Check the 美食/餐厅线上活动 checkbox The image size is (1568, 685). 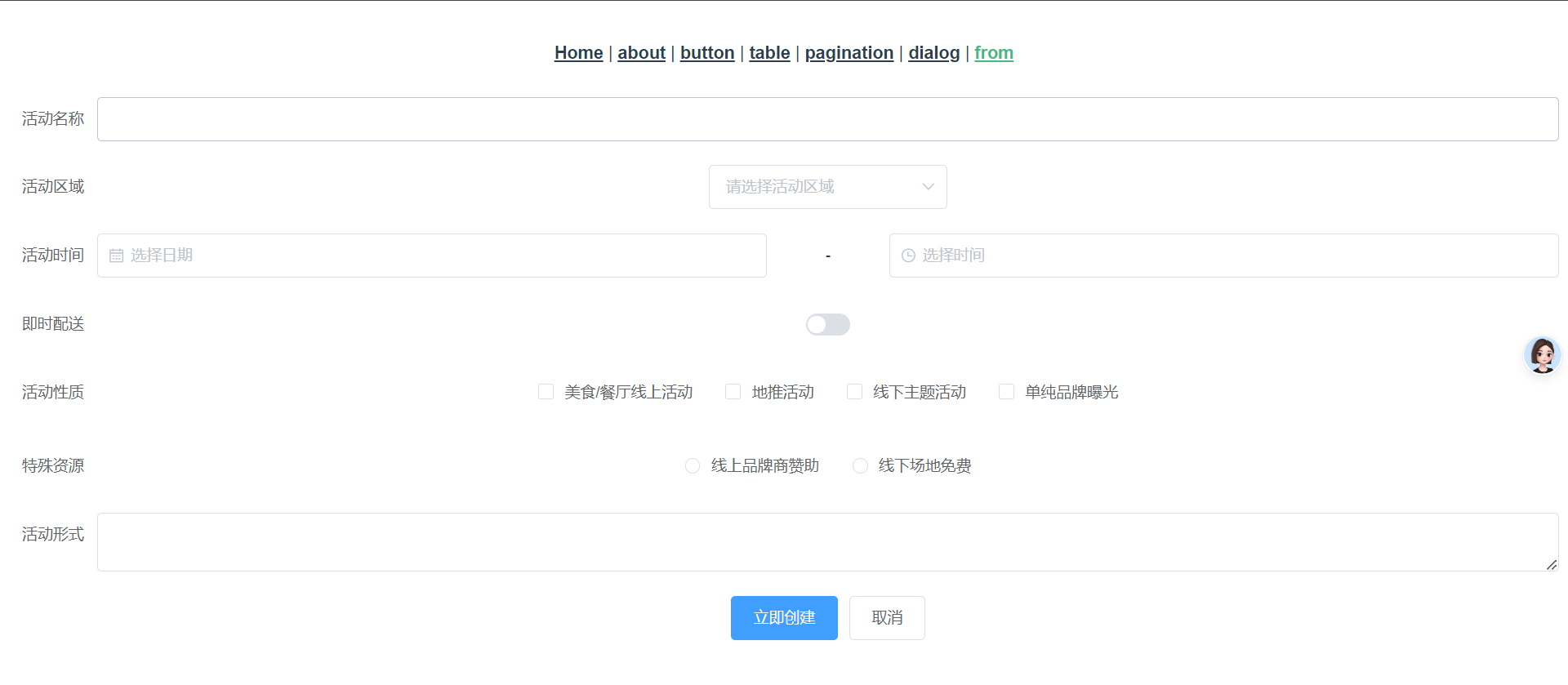coord(546,392)
